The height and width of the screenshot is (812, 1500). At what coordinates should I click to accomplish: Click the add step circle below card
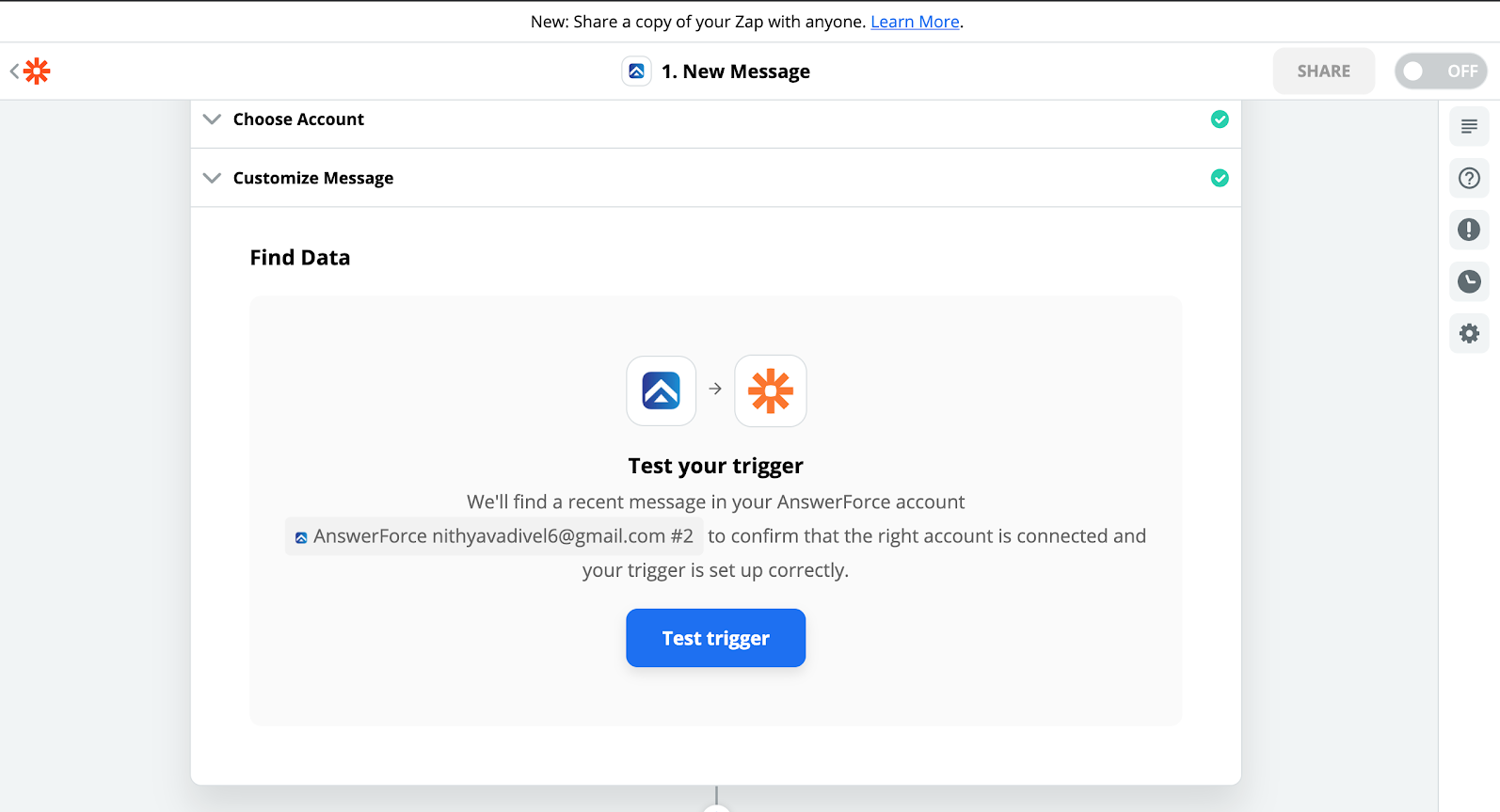pyautogui.click(x=717, y=808)
